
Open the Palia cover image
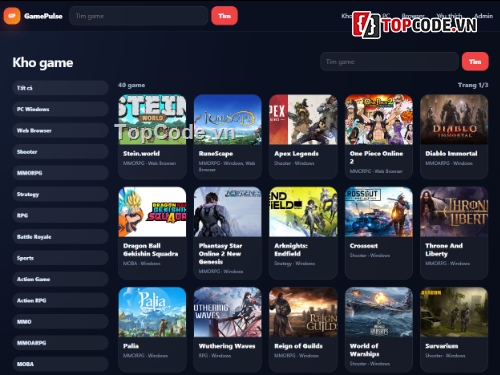(152, 312)
